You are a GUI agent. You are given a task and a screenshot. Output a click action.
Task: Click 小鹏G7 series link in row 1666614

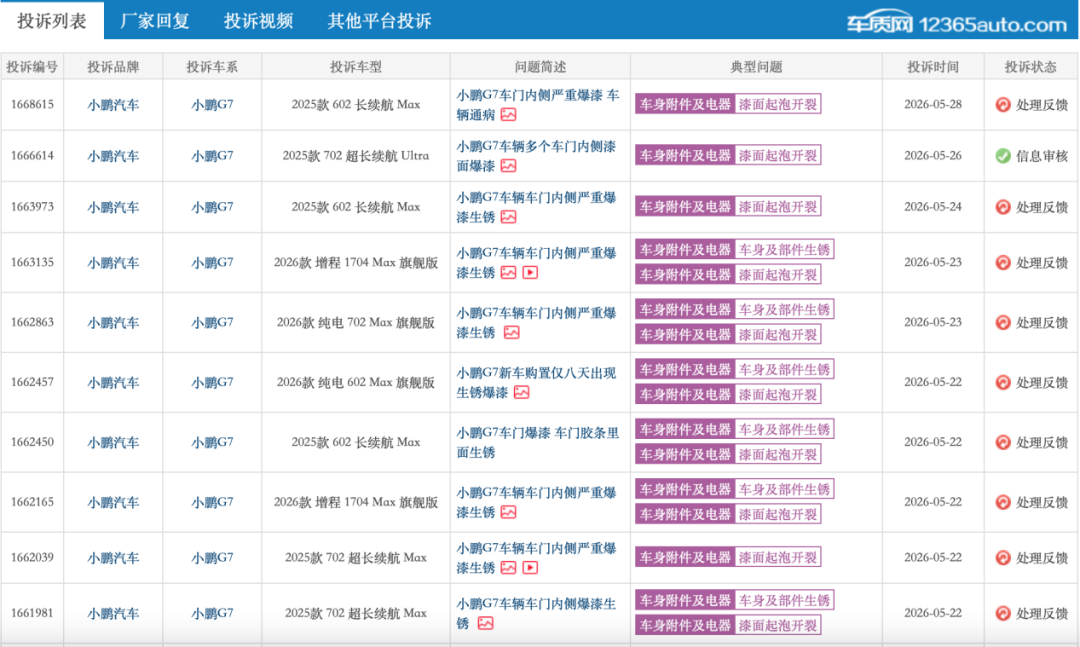212,156
